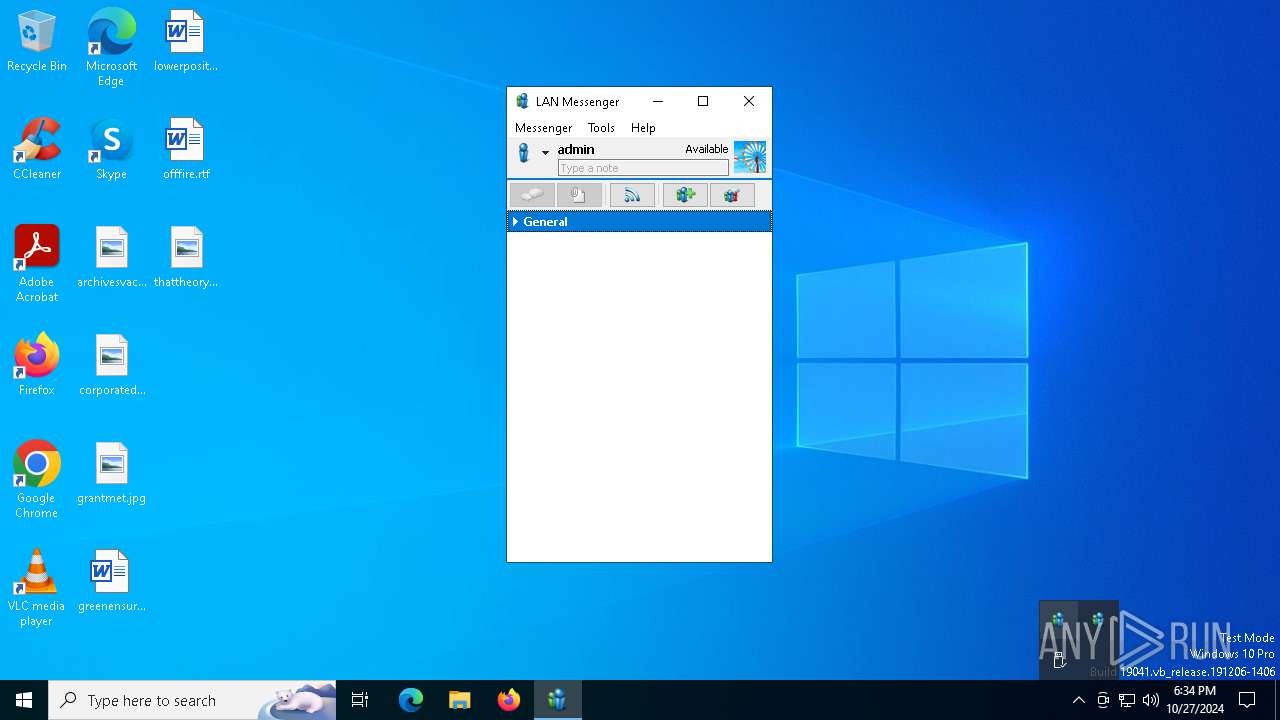Click the chat bubbles conversation toolbar button
Viewport: 1280px width, 720px height.
pyautogui.click(x=532, y=195)
